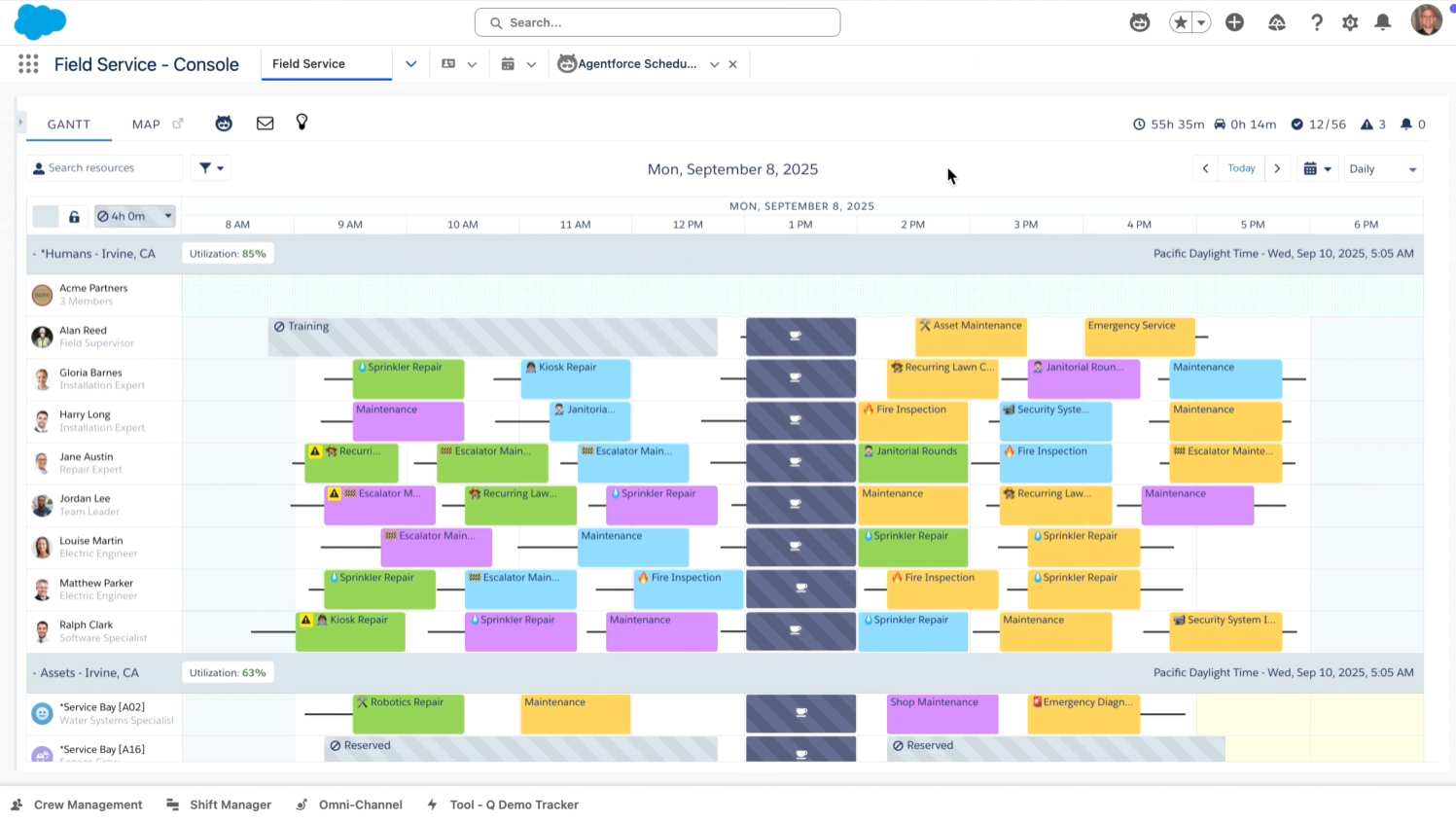Open the global create plus icon
1456x822 pixels.
point(1234,22)
